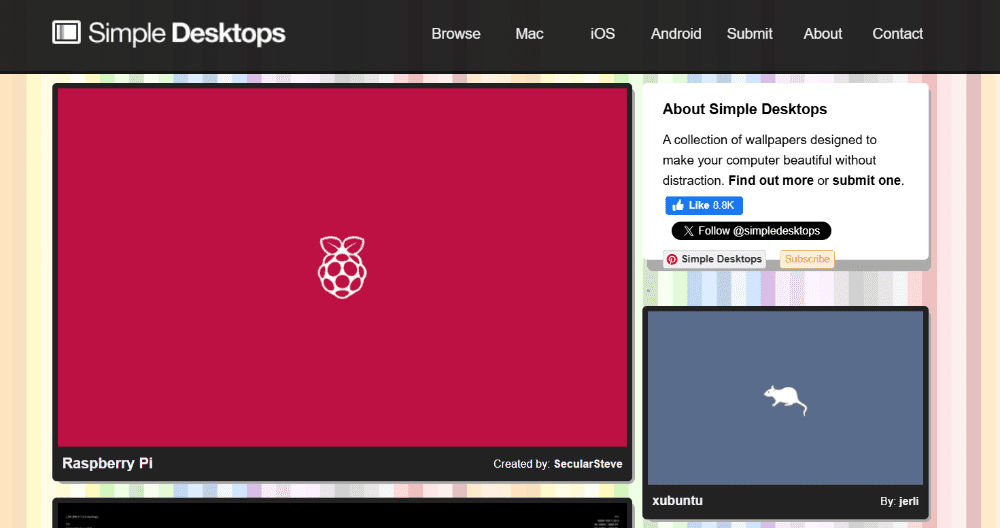Click the white mouse icon on xubuntu wallpaper
This screenshot has width=1000, height=528.
tap(786, 400)
